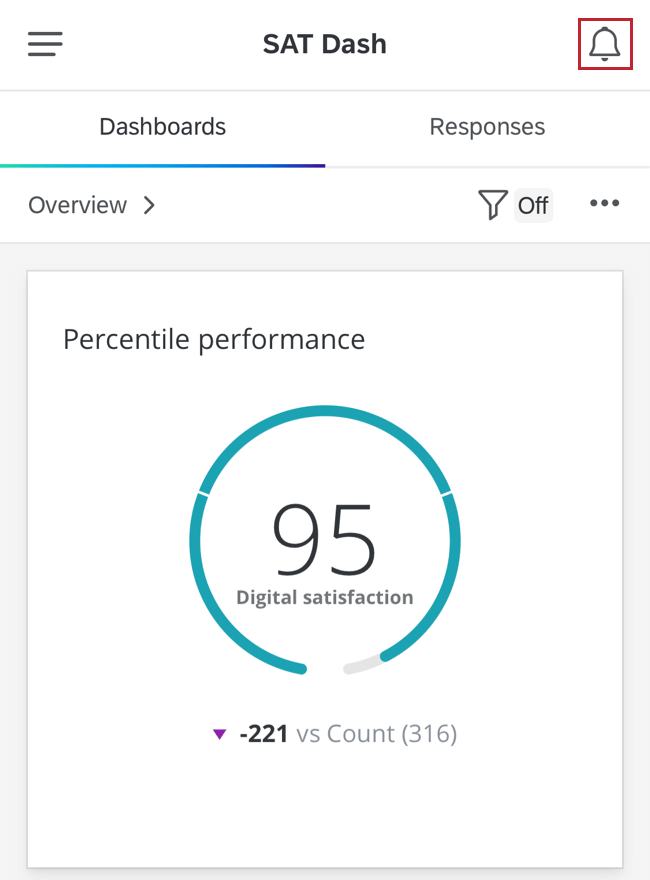Open the dashboard picker via Overview arrow

point(148,205)
